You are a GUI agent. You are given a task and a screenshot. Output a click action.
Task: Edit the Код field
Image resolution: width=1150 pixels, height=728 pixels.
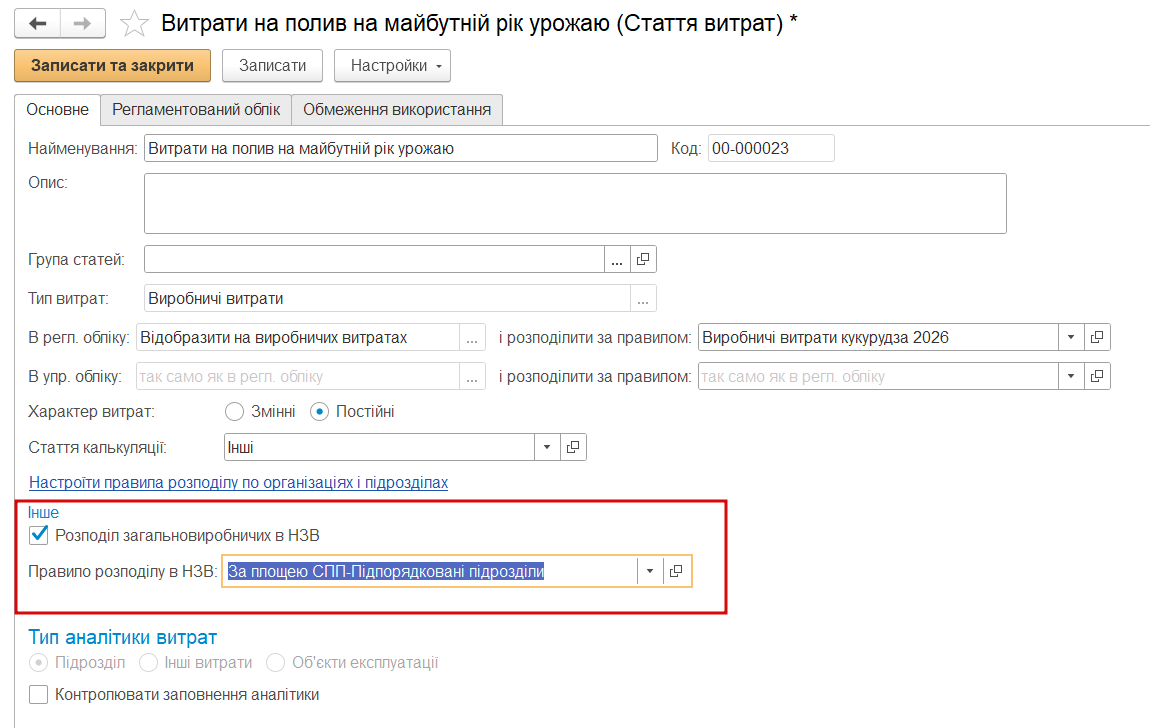[771, 148]
